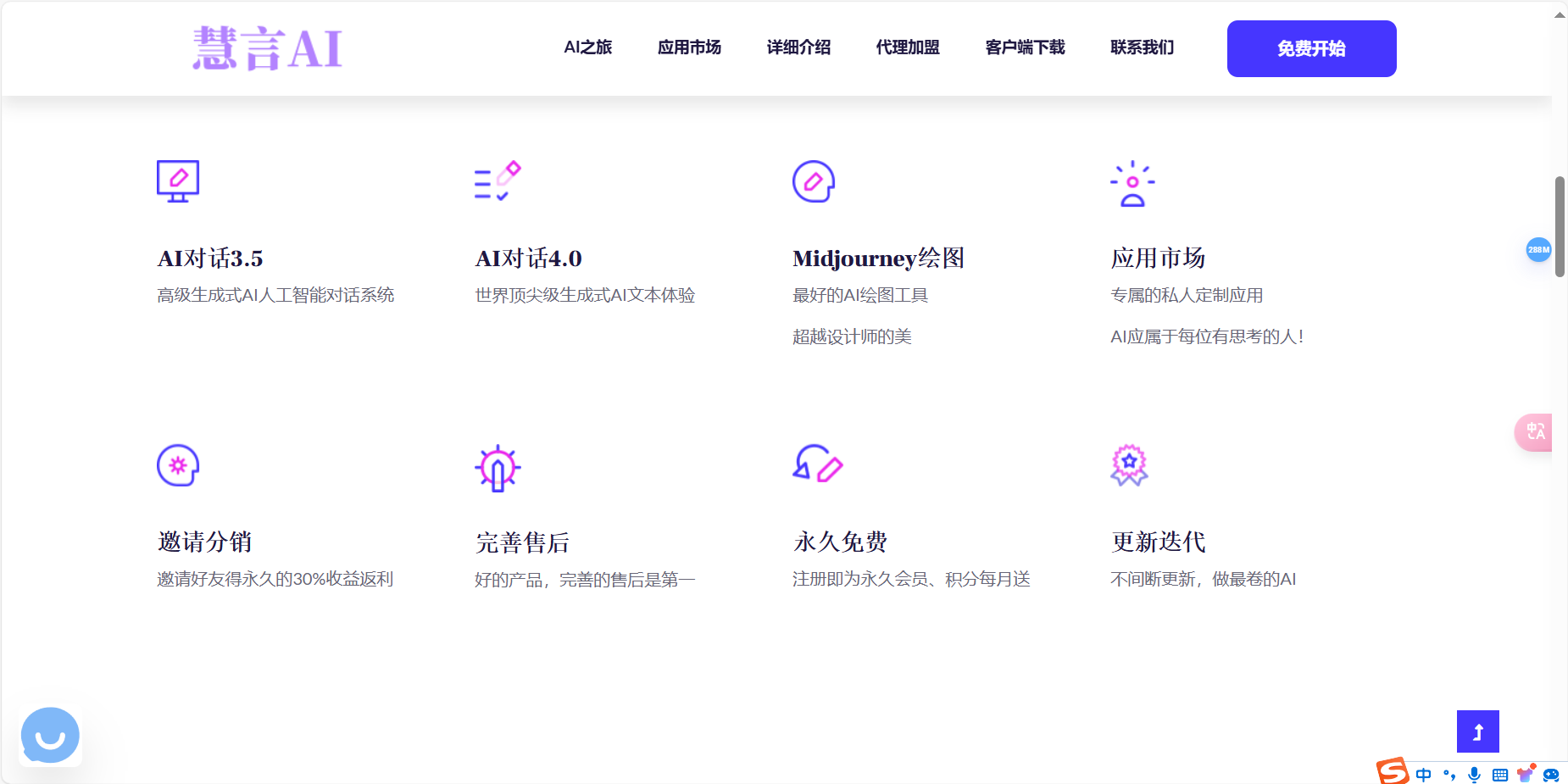Image resolution: width=1568 pixels, height=784 pixels.
Task: Open the 客户端下载 navigation menu
Action: point(1023,48)
